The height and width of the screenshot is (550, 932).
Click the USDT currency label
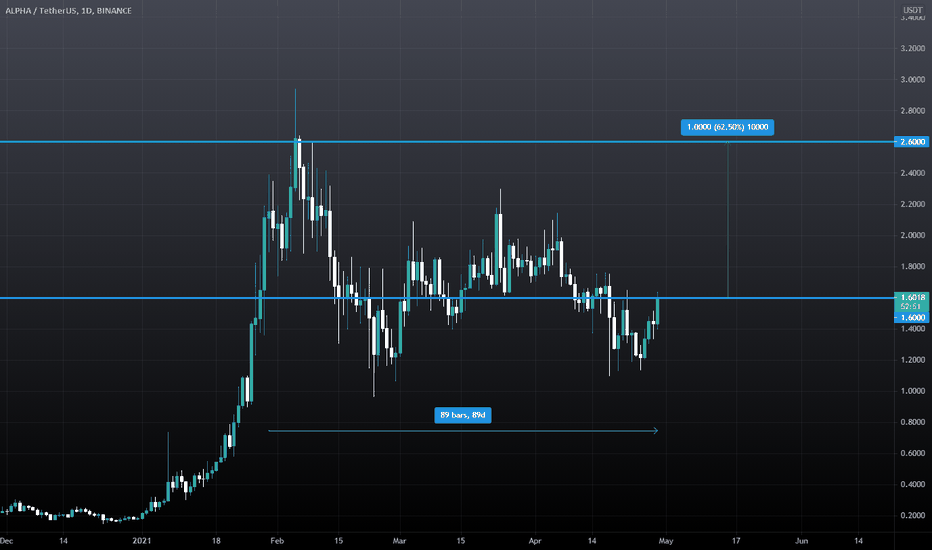tap(912, 10)
